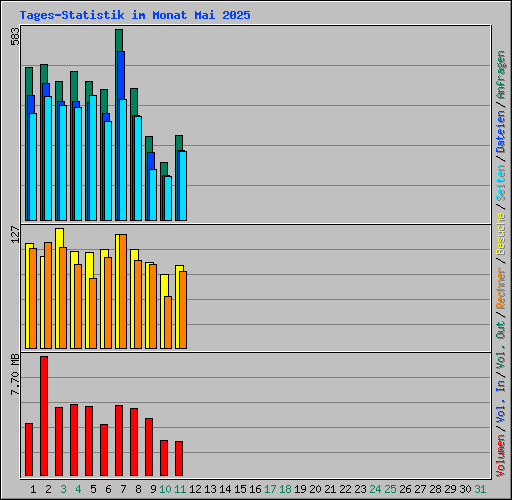Click day label '27' on the x-axis
This screenshot has height=500, width=512.
420,489
